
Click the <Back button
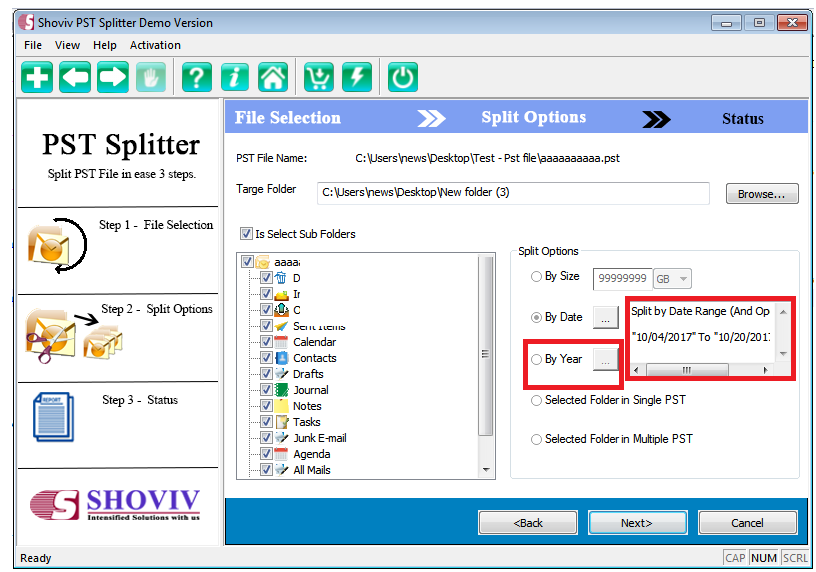pyautogui.click(x=528, y=523)
